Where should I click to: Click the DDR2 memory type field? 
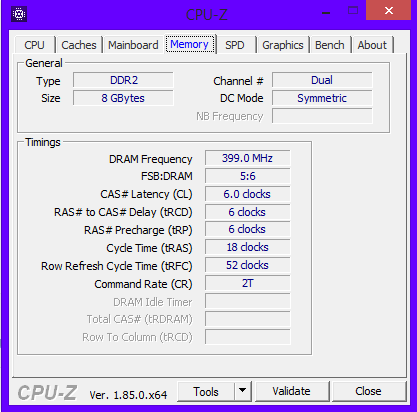click(123, 80)
